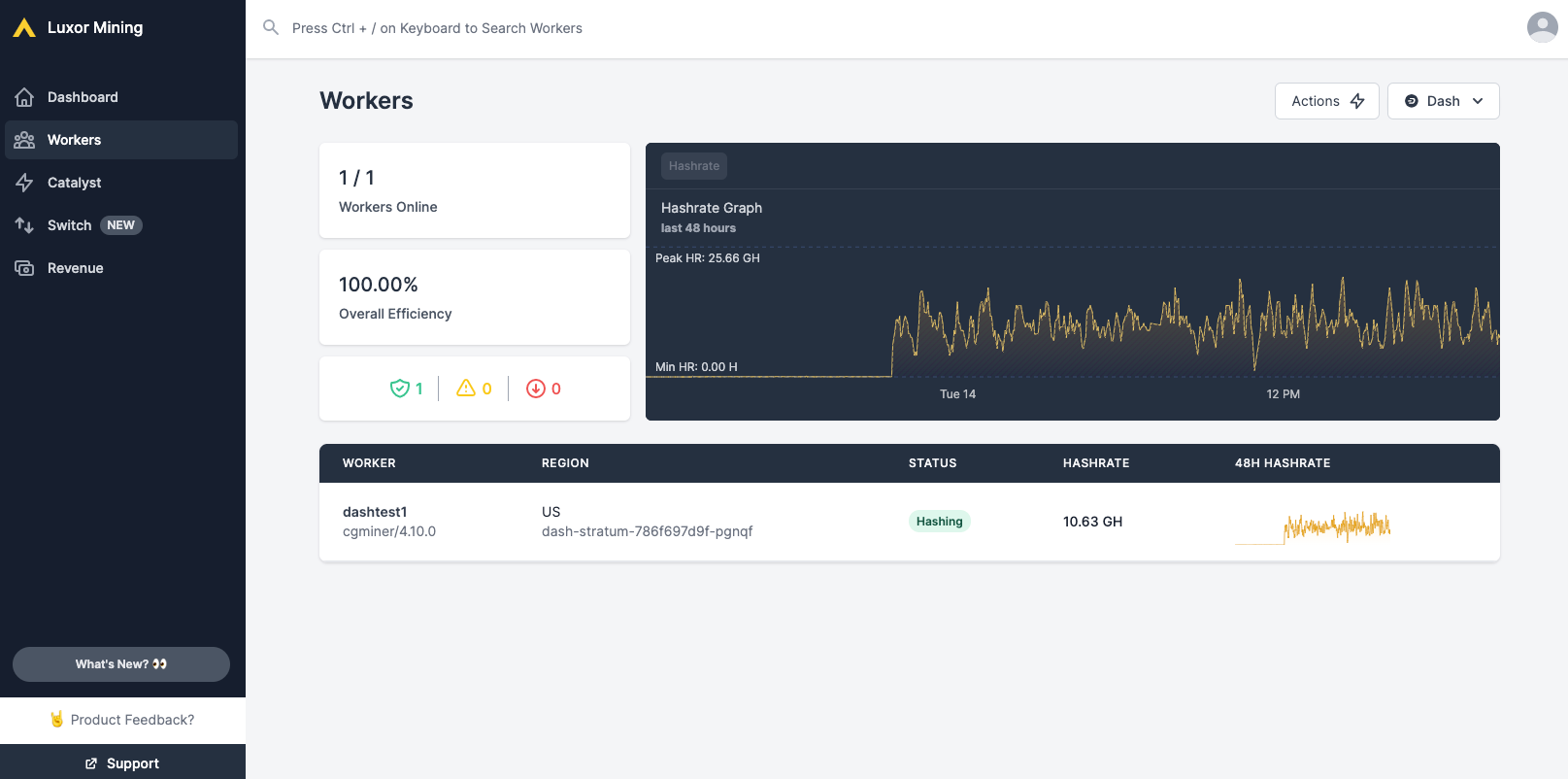Click the dash-stratum-786f697d9f-pgnqf server text
Image resolution: width=1568 pixels, height=779 pixels.
point(648,531)
